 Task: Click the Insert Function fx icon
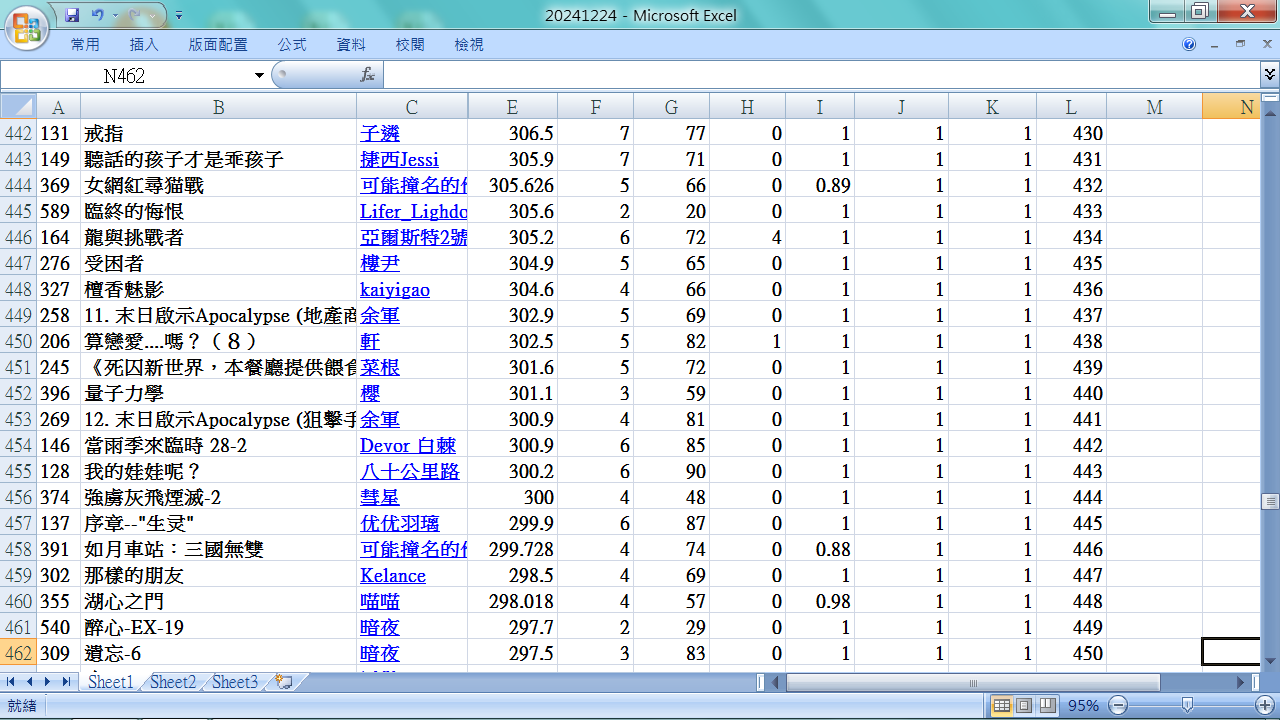(x=367, y=75)
